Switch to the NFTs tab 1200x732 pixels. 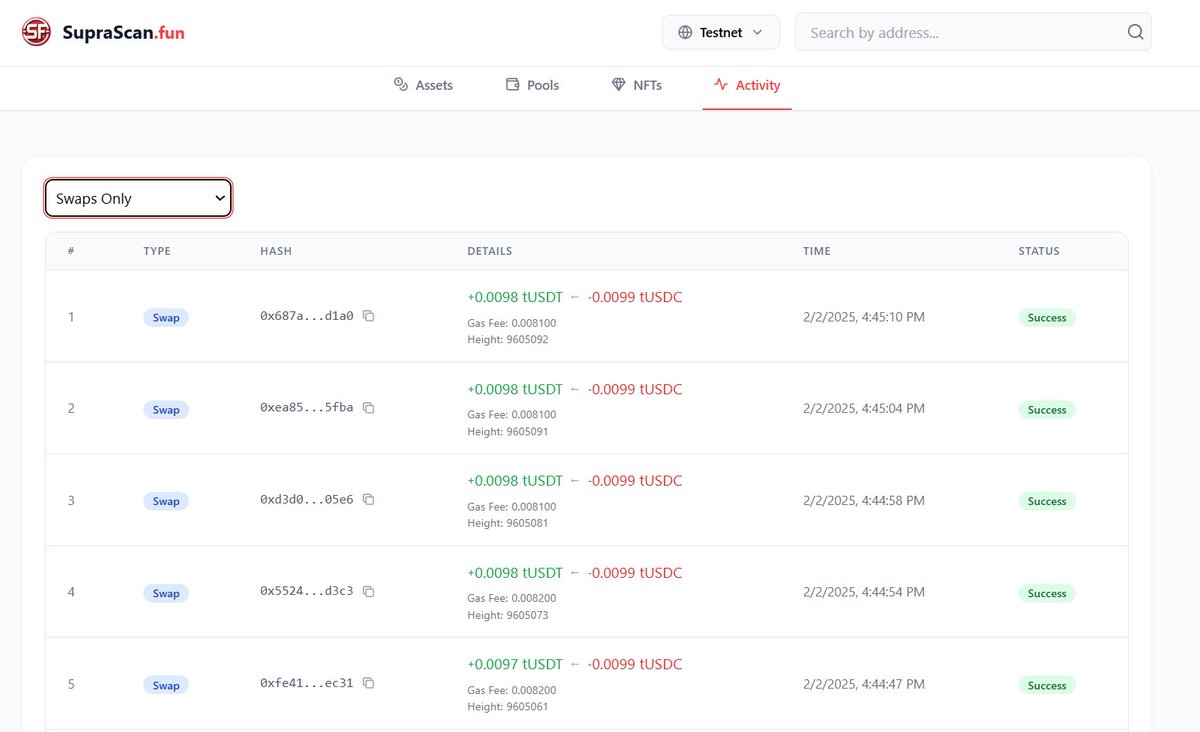click(636, 85)
